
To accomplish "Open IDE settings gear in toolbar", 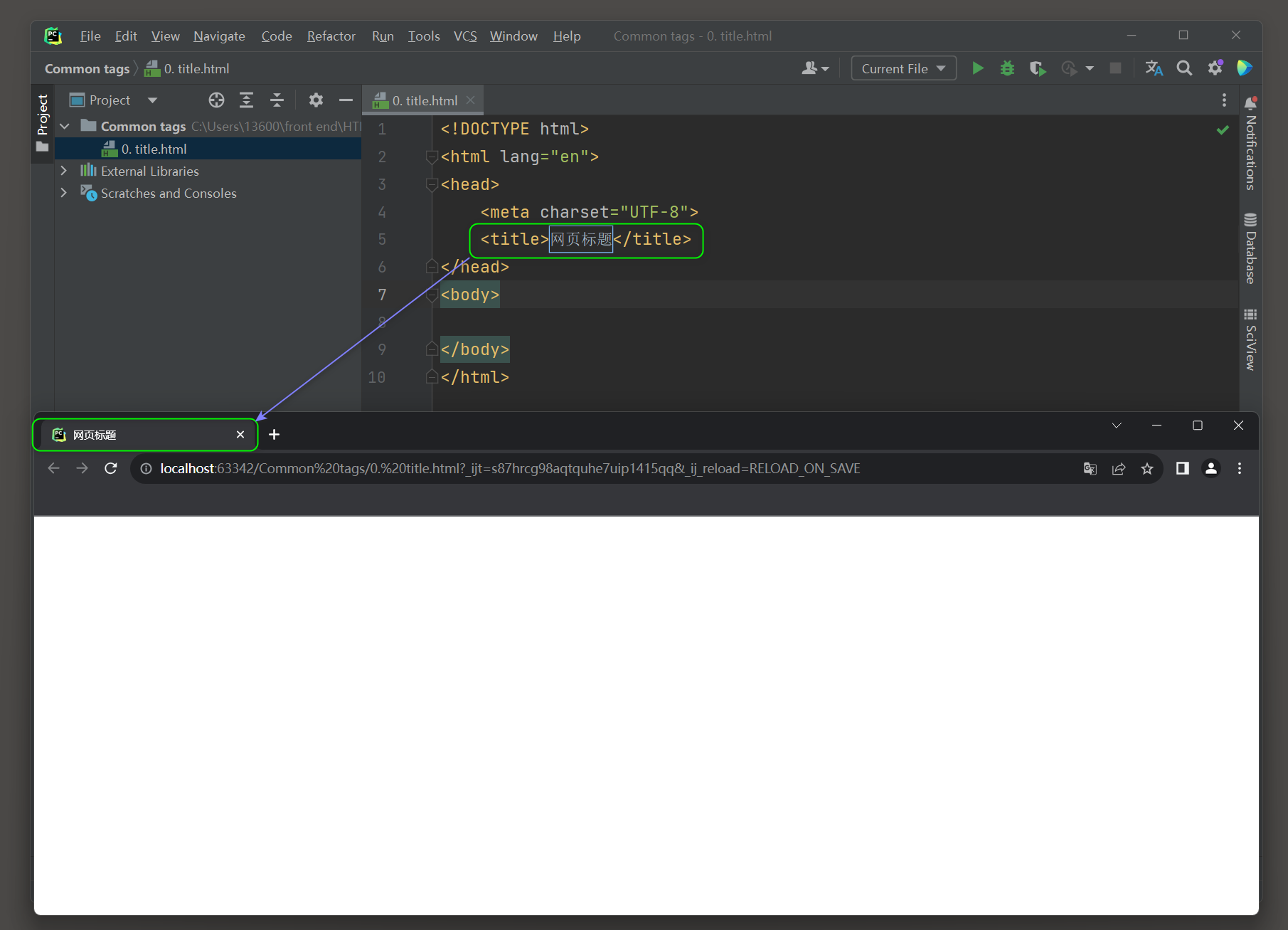I will click(1215, 68).
